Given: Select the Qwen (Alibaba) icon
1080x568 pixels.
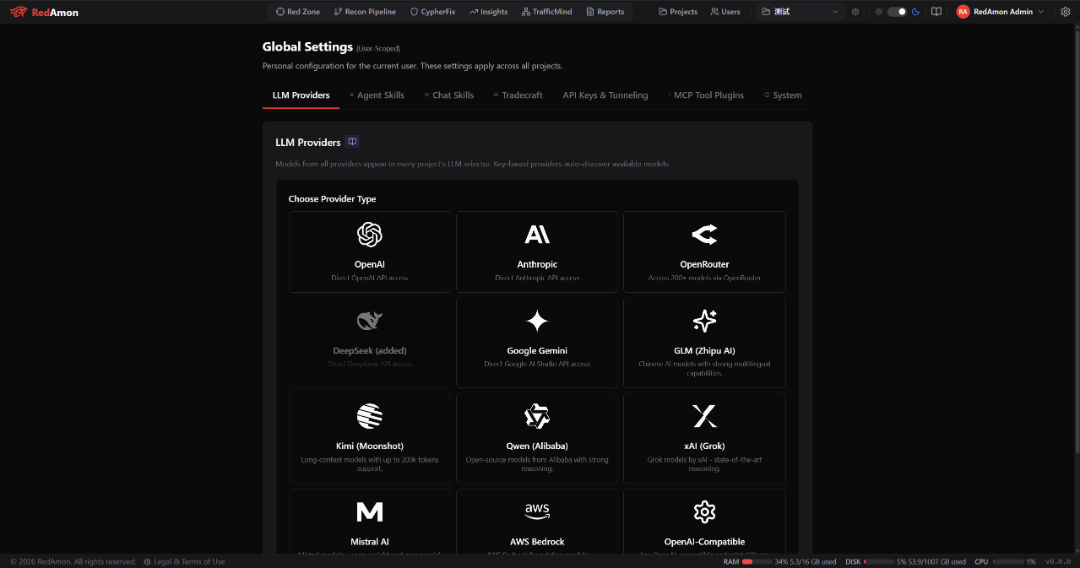Looking at the screenshot, I should pos(537,416).
